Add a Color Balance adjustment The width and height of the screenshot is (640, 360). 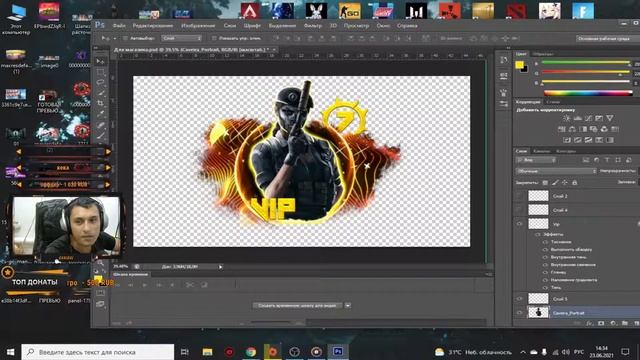572,129
